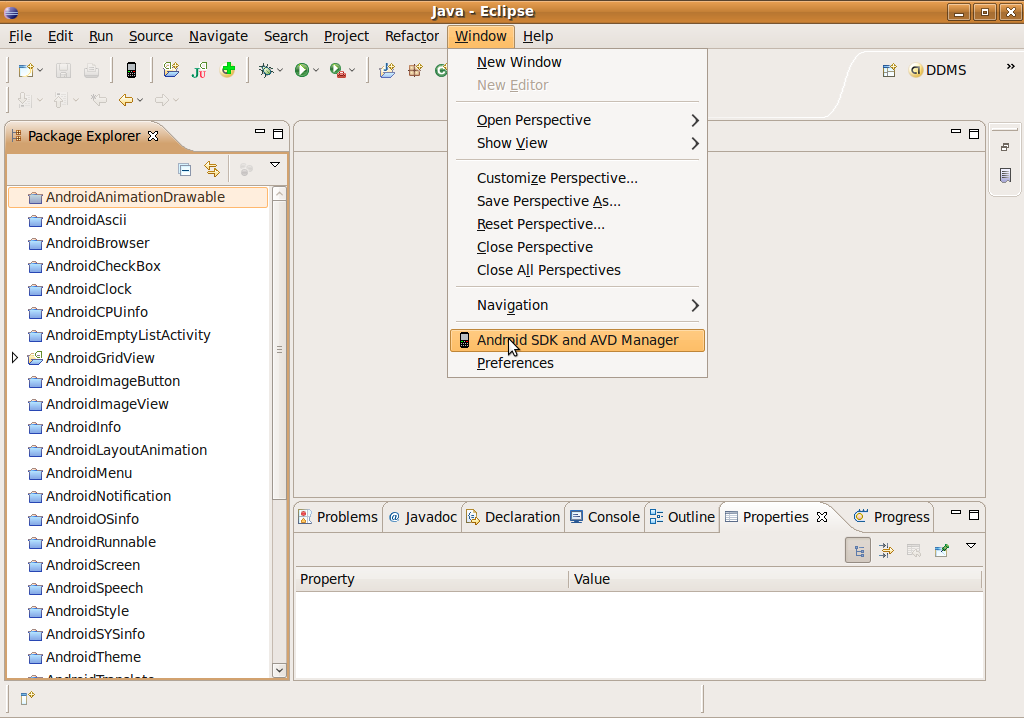Switch to the Javadoc tab
Viewport: 1024px width, 718px height.
point(423,517)
